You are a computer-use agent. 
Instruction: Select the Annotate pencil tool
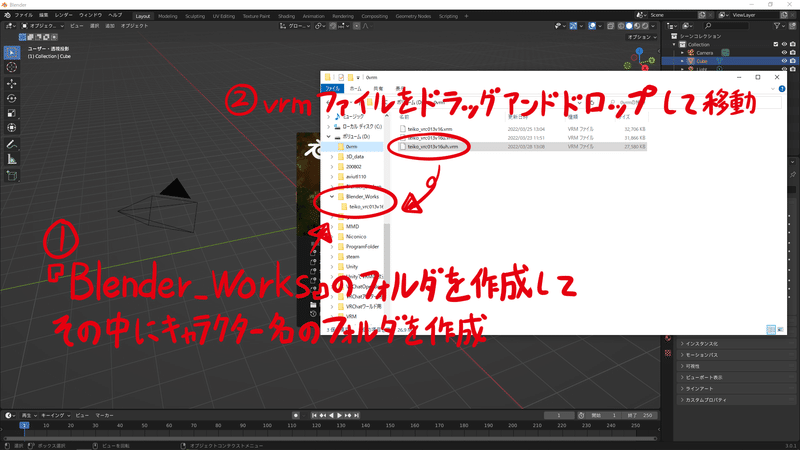[12, 144]
